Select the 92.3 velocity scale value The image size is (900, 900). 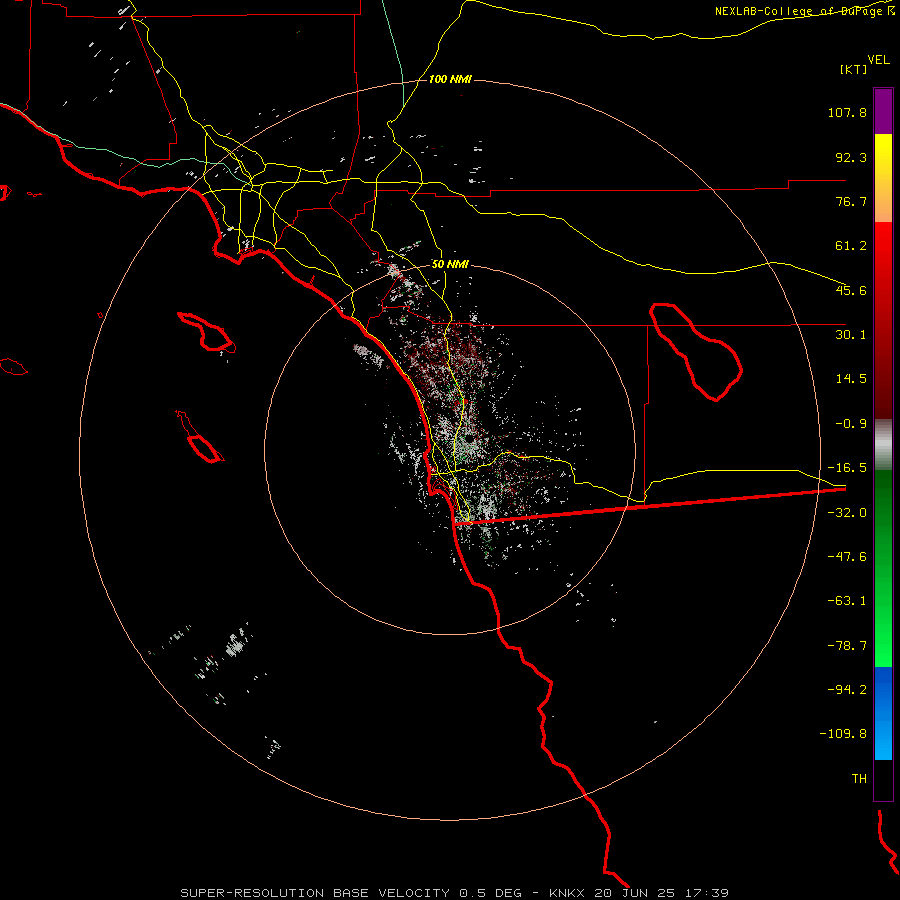coord(851,157)
